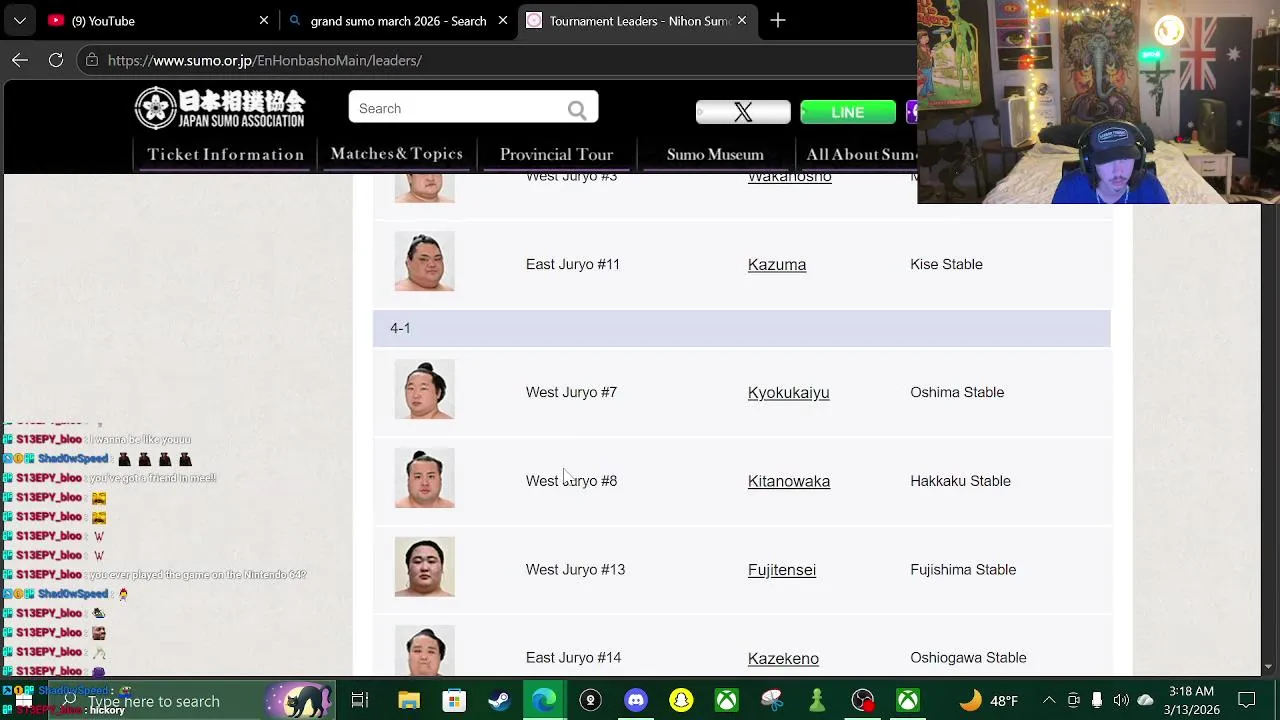The height and width of the screenshot is (720, 1280).
Task: Open Kyokukaiyu's wrestler profile link
Action: pos(788,393)
